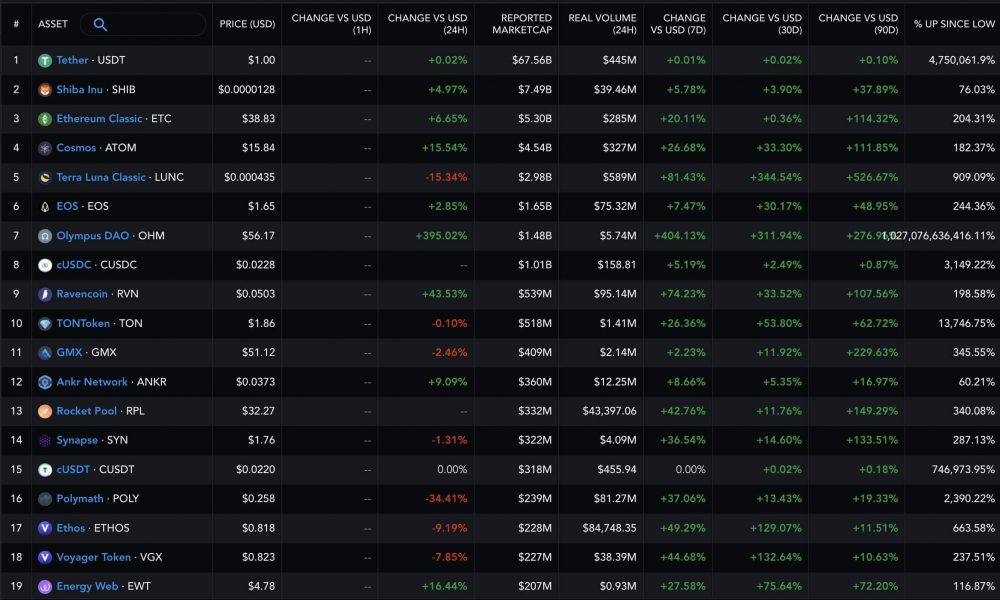Click the Terra Luna Classic coin icon
The width and height of the screenshot is (1000, 600).
[x=45, y=177]
